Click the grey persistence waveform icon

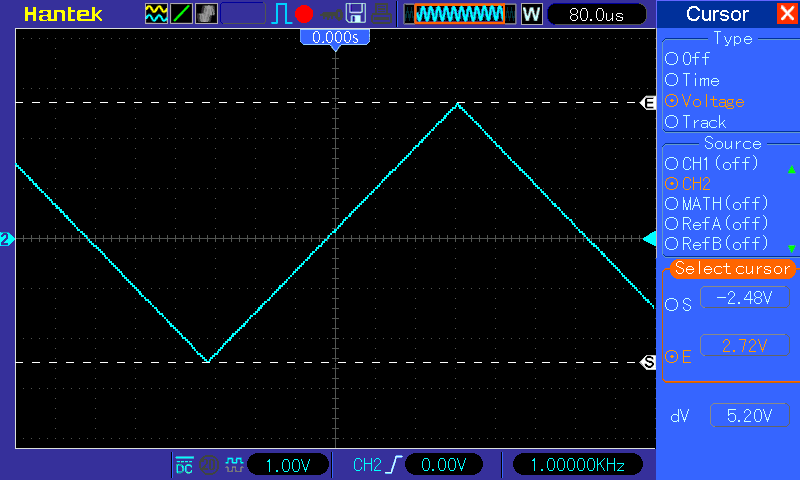click(206, 14)
